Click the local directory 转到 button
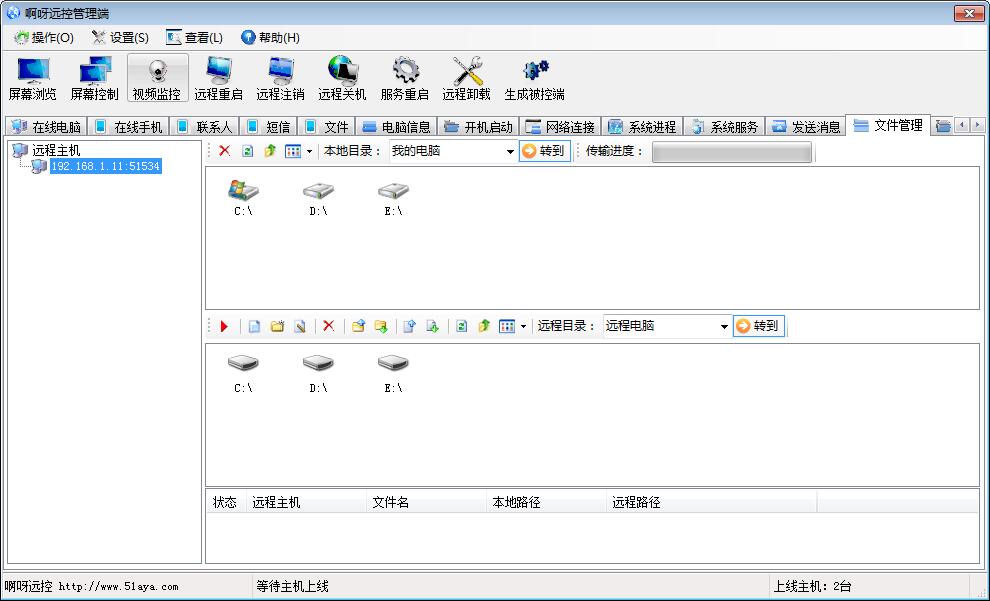Screen dimensions: 990x601 [x=545, y=152]
